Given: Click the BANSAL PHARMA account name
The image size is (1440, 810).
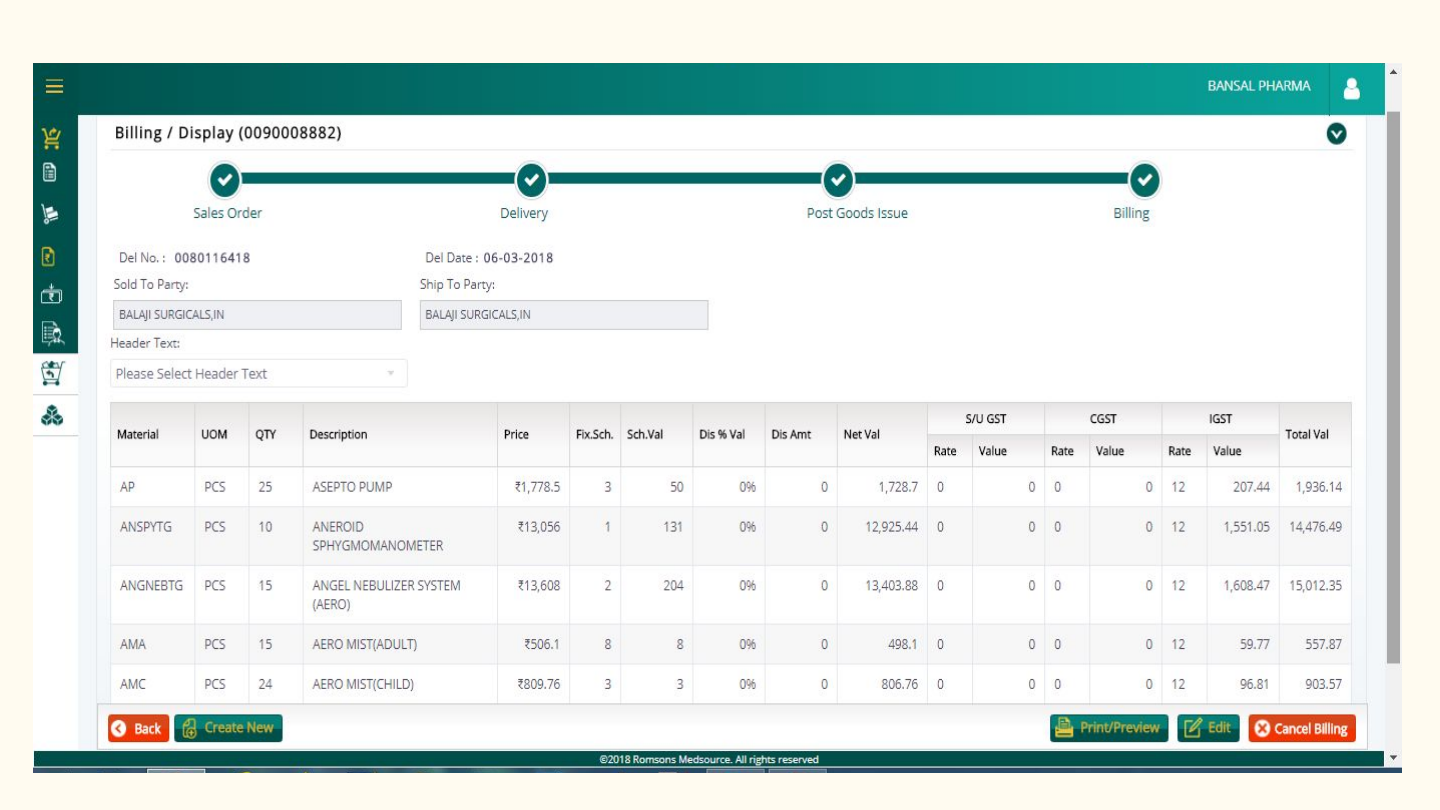Looking at the screenshot, I should (1259, 86).
